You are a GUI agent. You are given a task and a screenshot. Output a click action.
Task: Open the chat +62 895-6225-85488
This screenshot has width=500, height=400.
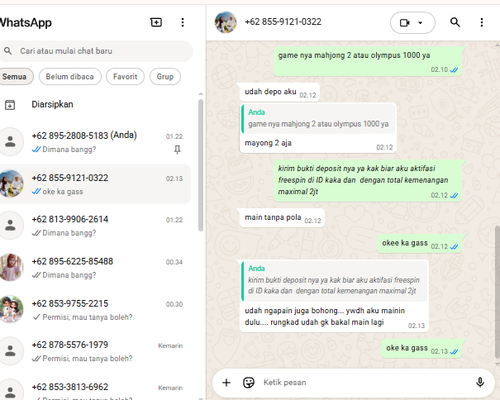pyautogui.click(x=95, y=268)
